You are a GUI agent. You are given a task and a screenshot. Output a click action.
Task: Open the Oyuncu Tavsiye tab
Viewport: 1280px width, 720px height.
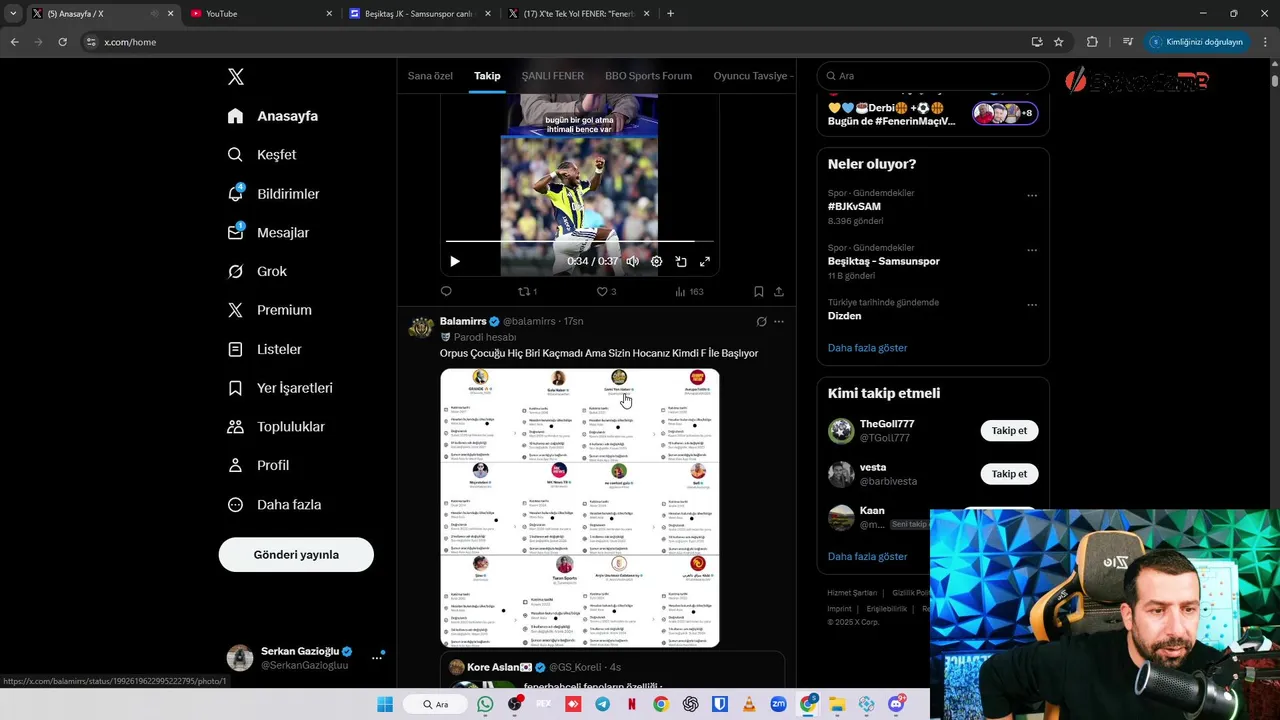(753, 76)
